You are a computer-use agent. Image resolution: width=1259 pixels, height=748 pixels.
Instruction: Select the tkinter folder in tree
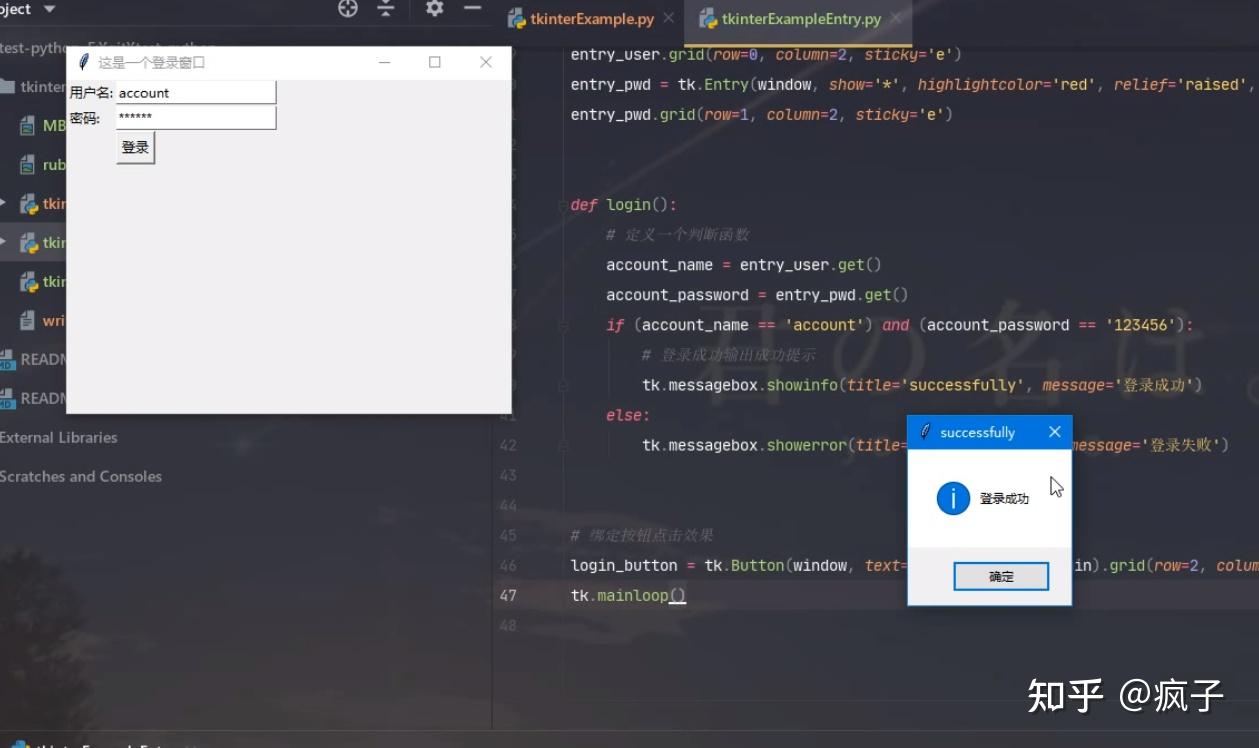coord(33,87)
